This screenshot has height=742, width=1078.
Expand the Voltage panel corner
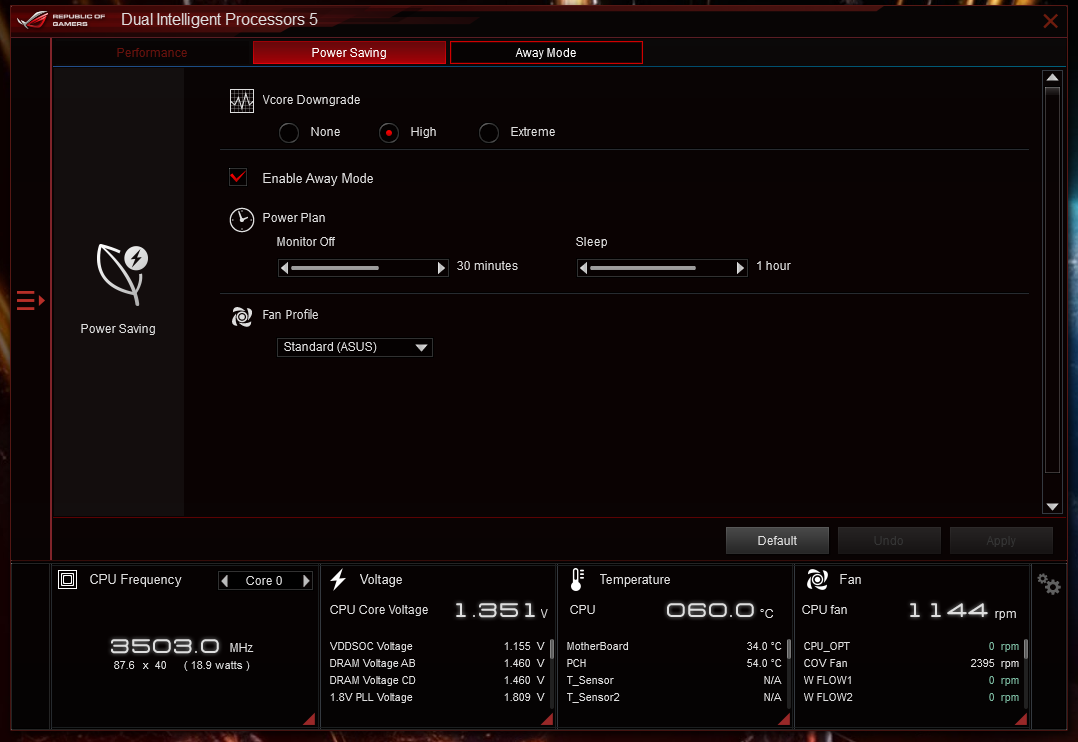pyautogui.click(x=547, y=719)
